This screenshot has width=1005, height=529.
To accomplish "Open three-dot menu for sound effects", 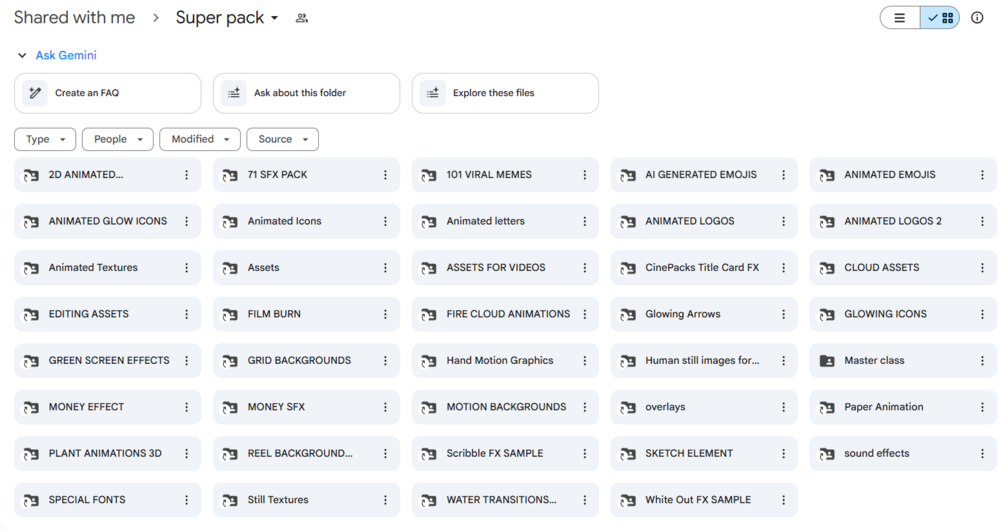I will pos(982,453).
